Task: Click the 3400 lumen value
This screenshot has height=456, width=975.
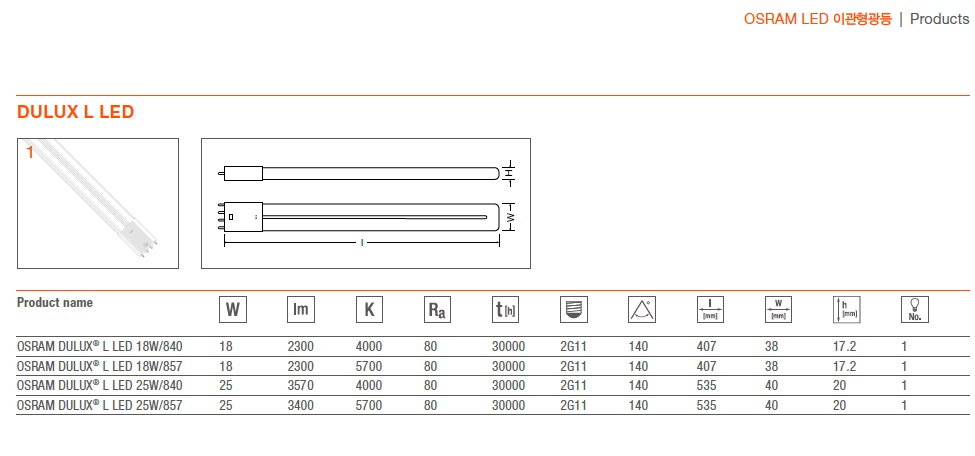Action: tap(301, 406)
